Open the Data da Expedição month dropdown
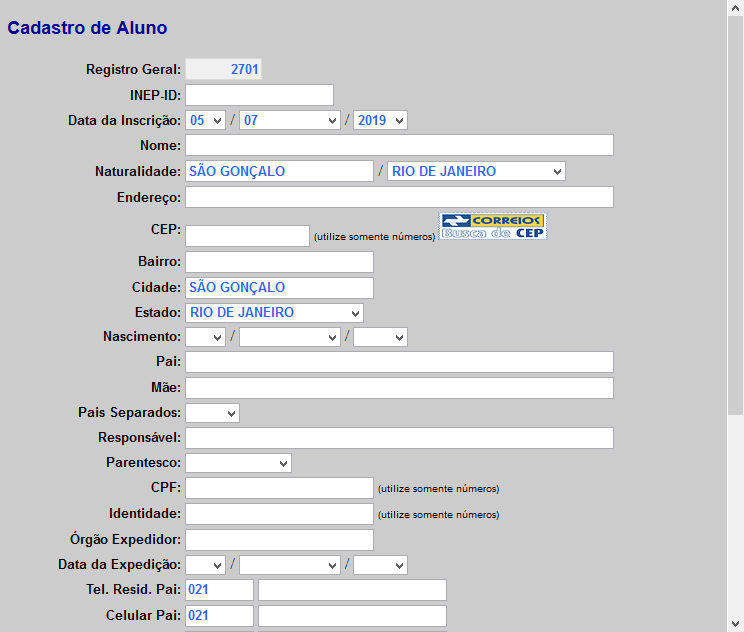The image size is (744, 632). coord(290,565)
